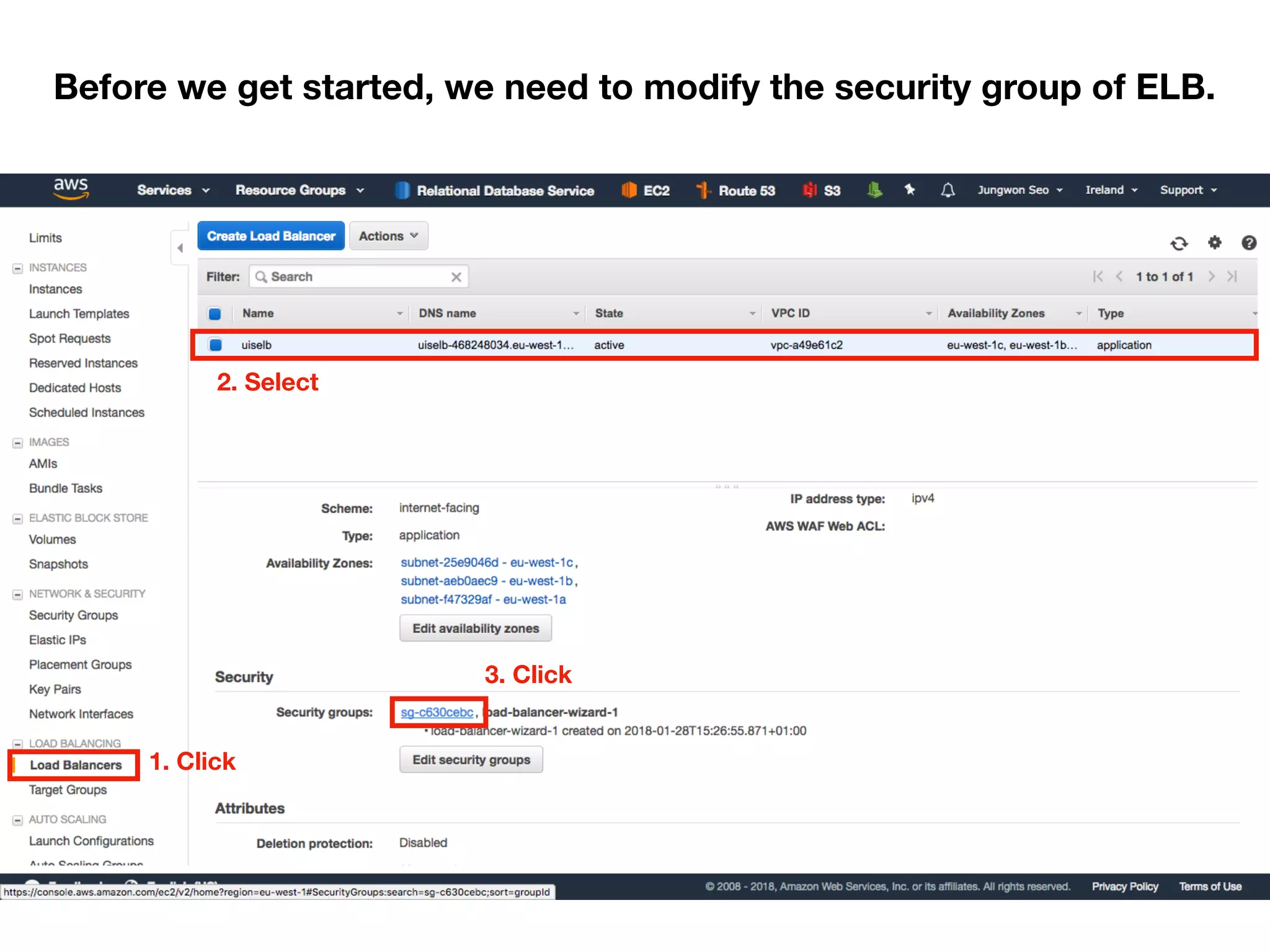Screen dimensions: 1270x952
Task: Open the notifications bell
Action: click(948, 190)
